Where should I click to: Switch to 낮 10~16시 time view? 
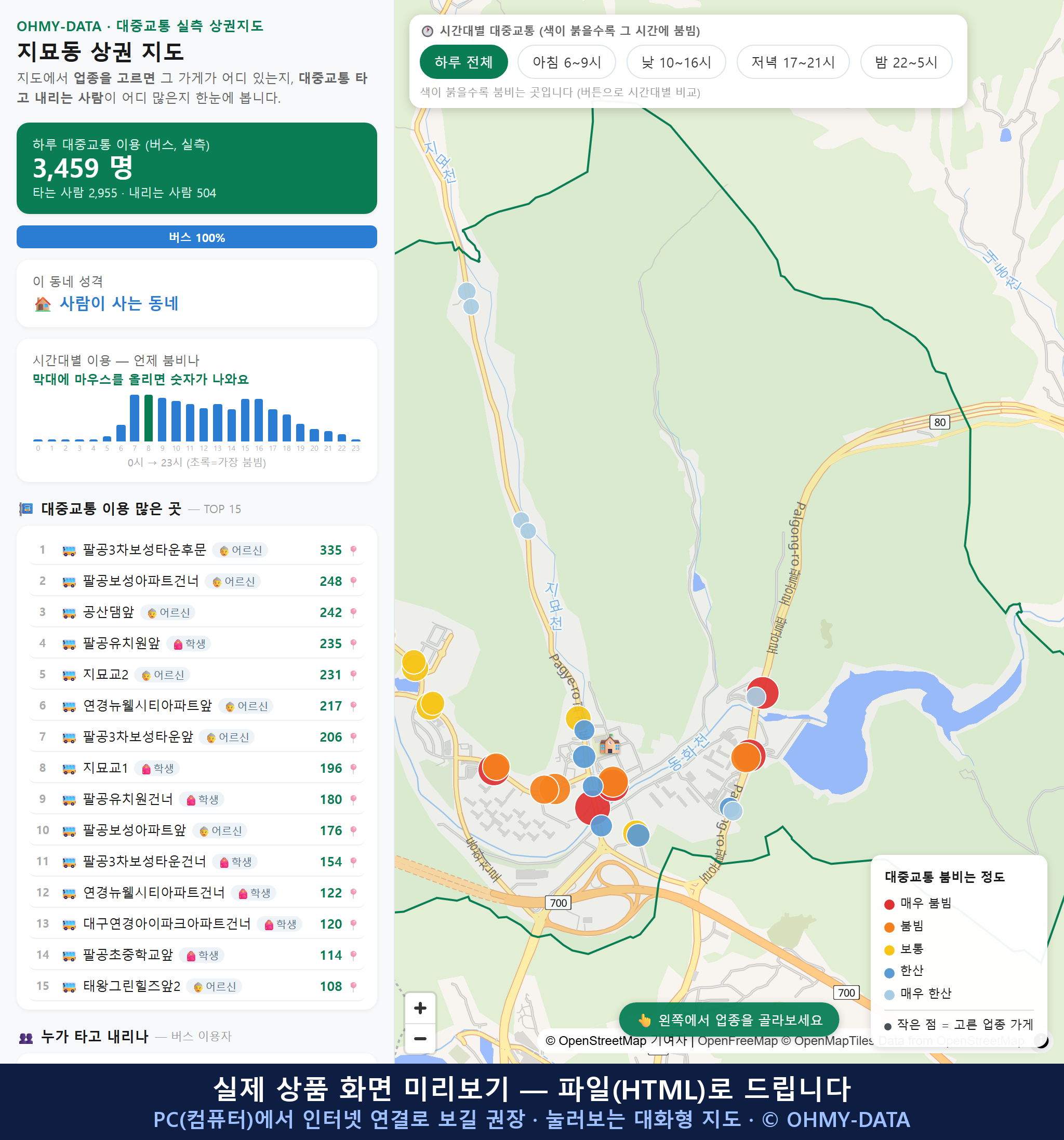(x=676, y=62)
